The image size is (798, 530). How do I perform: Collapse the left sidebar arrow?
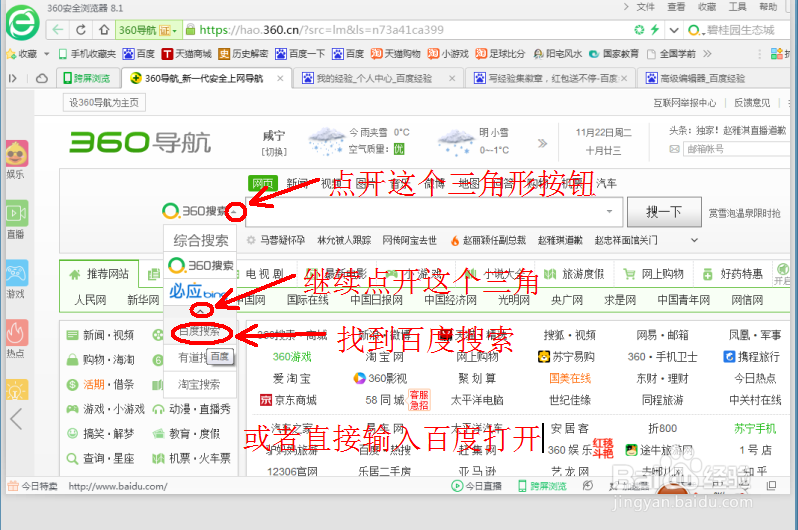point(16,420)
